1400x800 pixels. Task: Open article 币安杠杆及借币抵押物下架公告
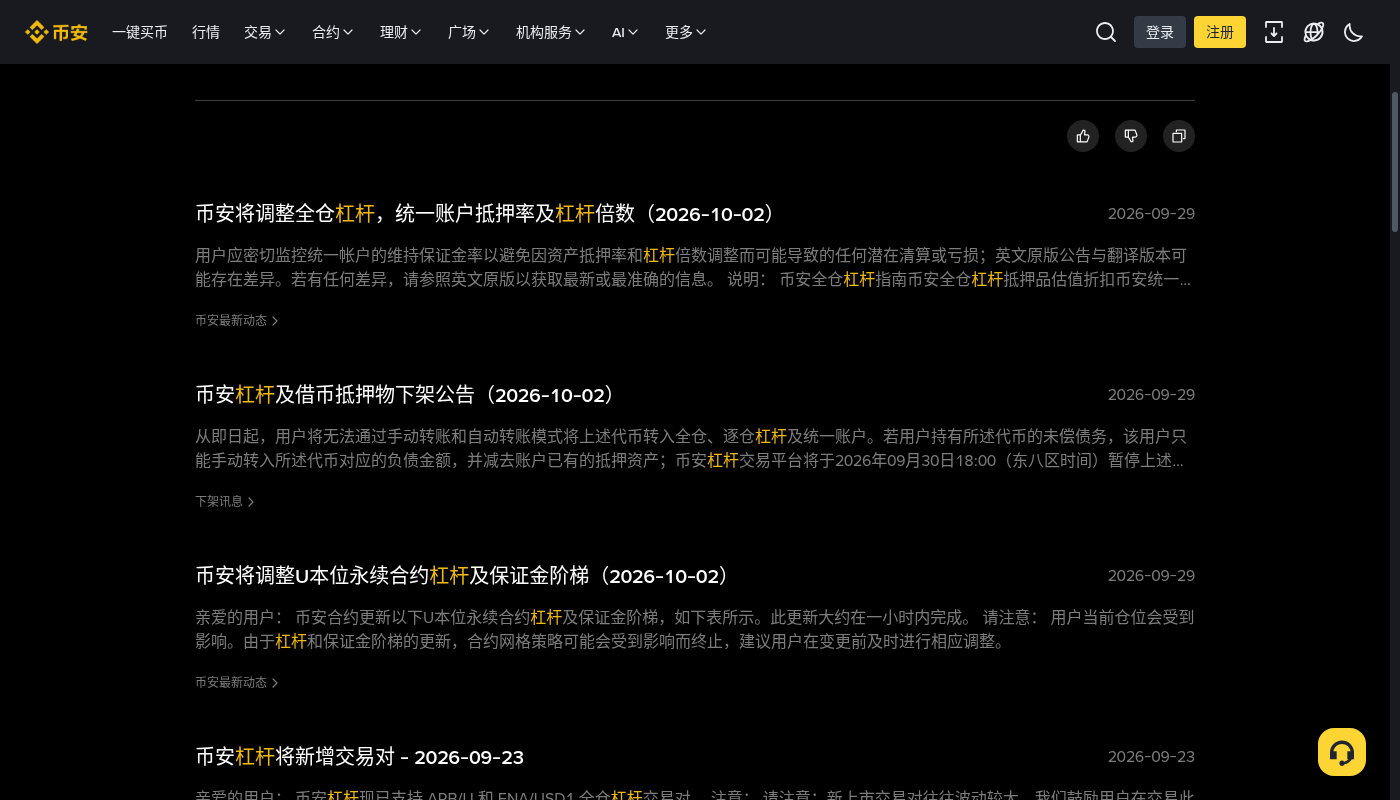406,395
